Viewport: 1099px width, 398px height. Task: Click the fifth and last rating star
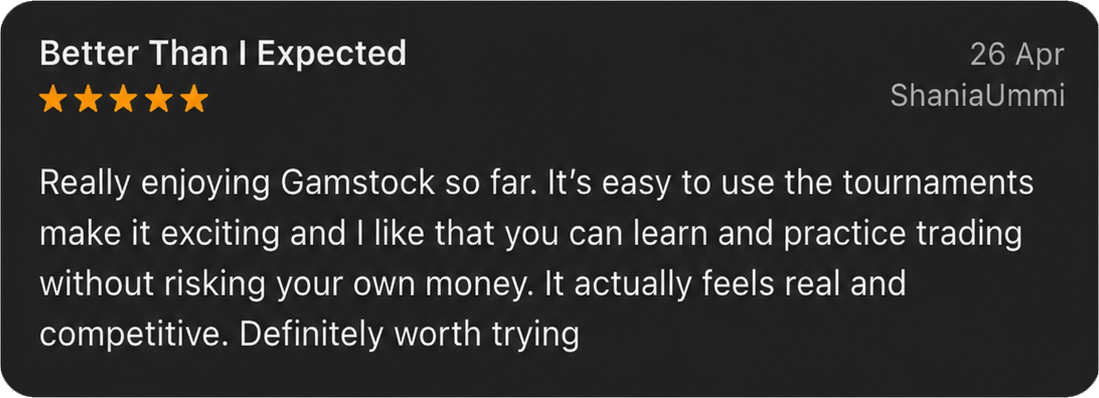(194, 99)
